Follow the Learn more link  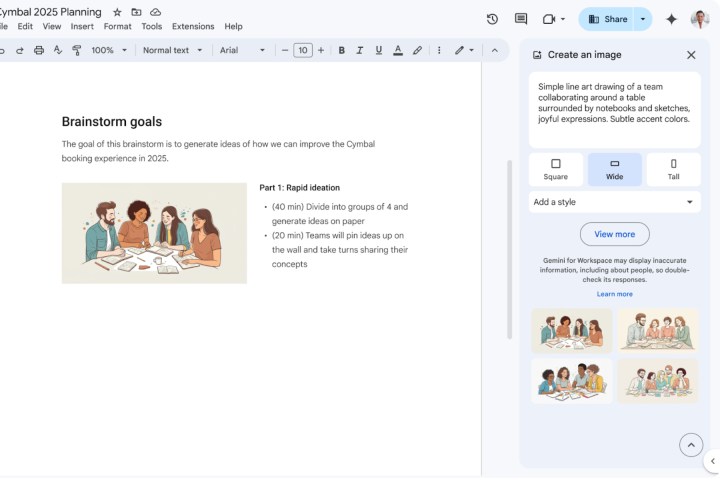pos(614,294)
